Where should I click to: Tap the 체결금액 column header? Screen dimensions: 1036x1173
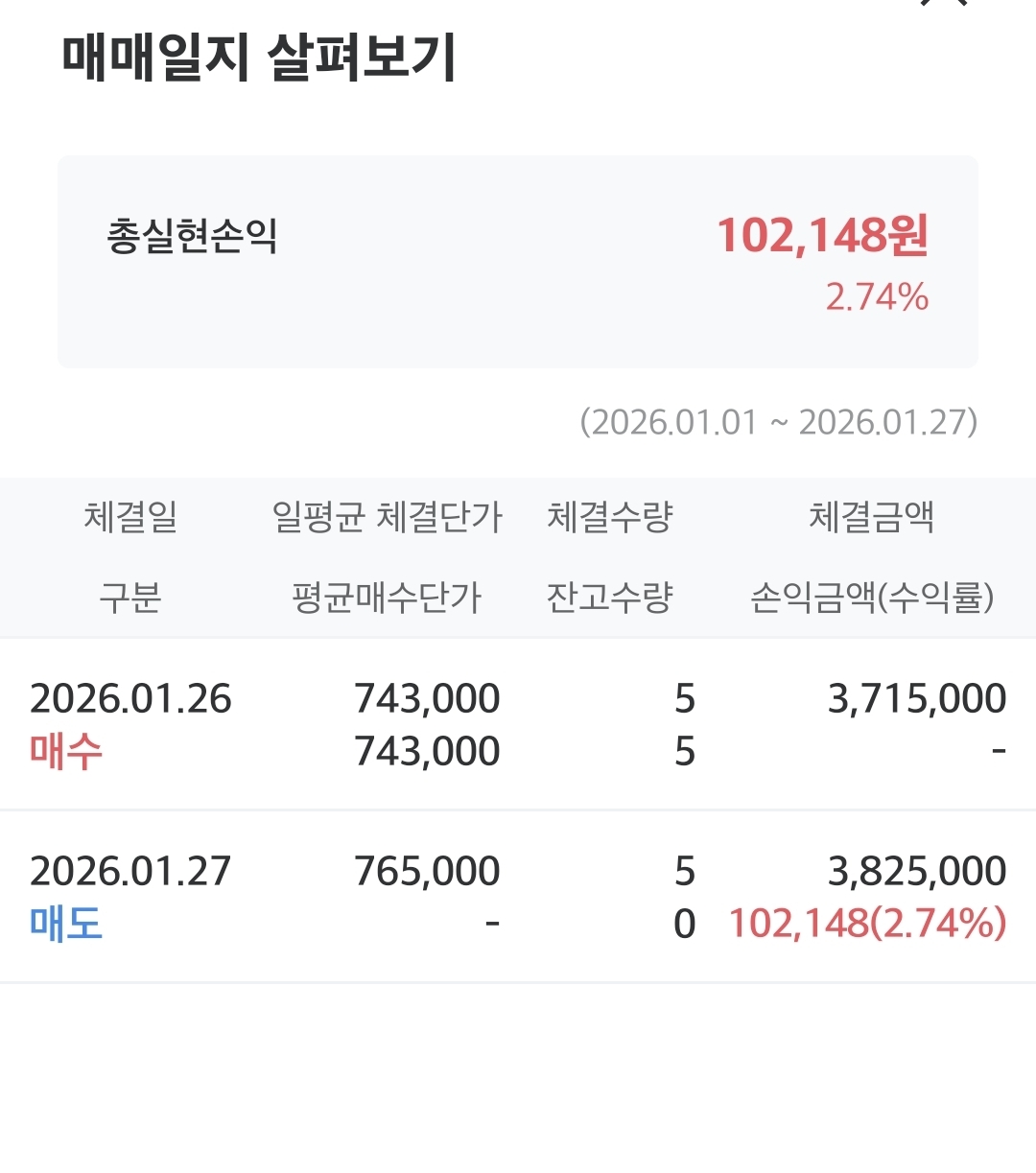pos(871,517)
